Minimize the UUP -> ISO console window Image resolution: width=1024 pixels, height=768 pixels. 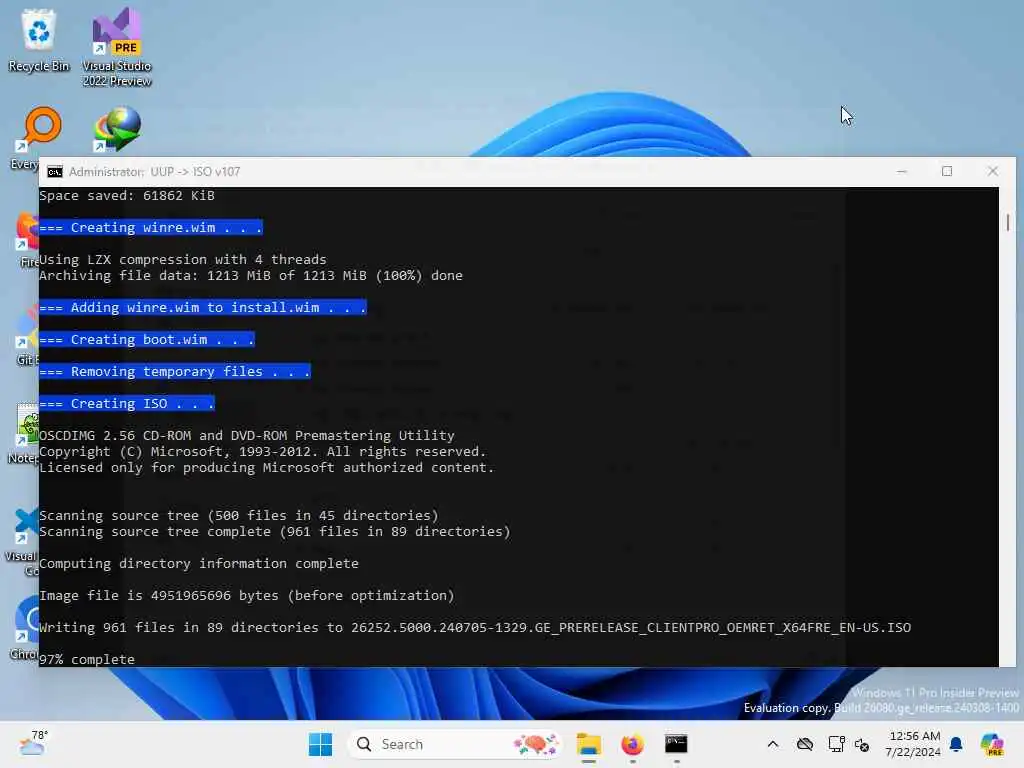pyautogui.click(x=902, y=171)
